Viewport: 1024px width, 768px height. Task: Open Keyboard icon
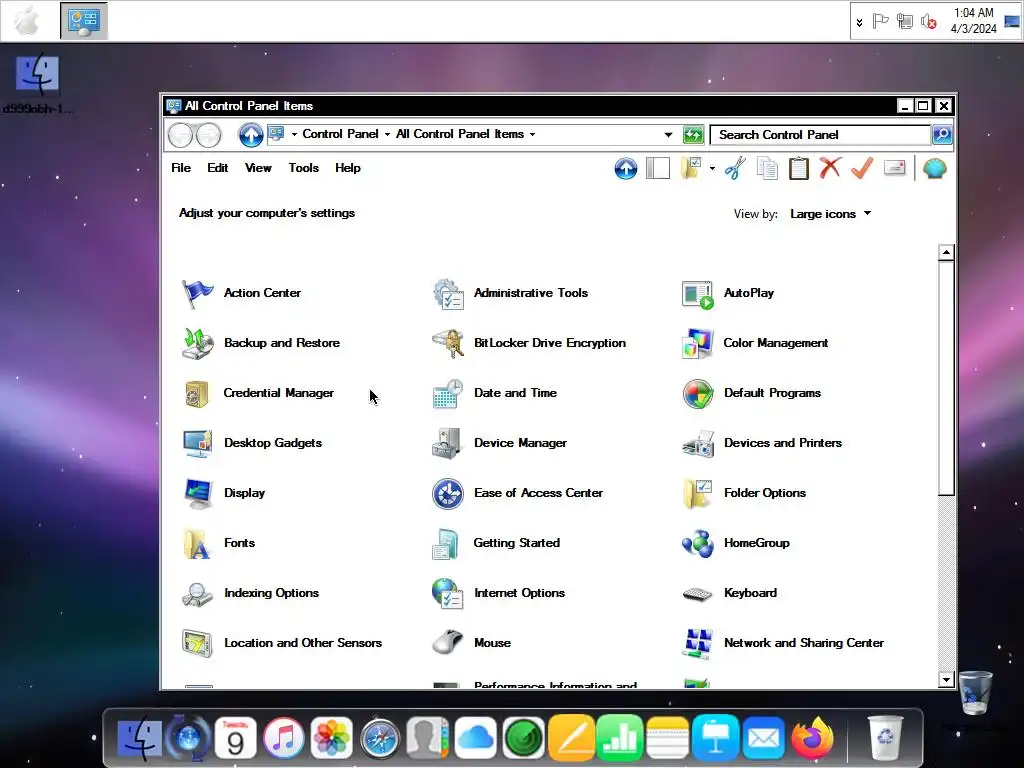[x=697, y=594]
